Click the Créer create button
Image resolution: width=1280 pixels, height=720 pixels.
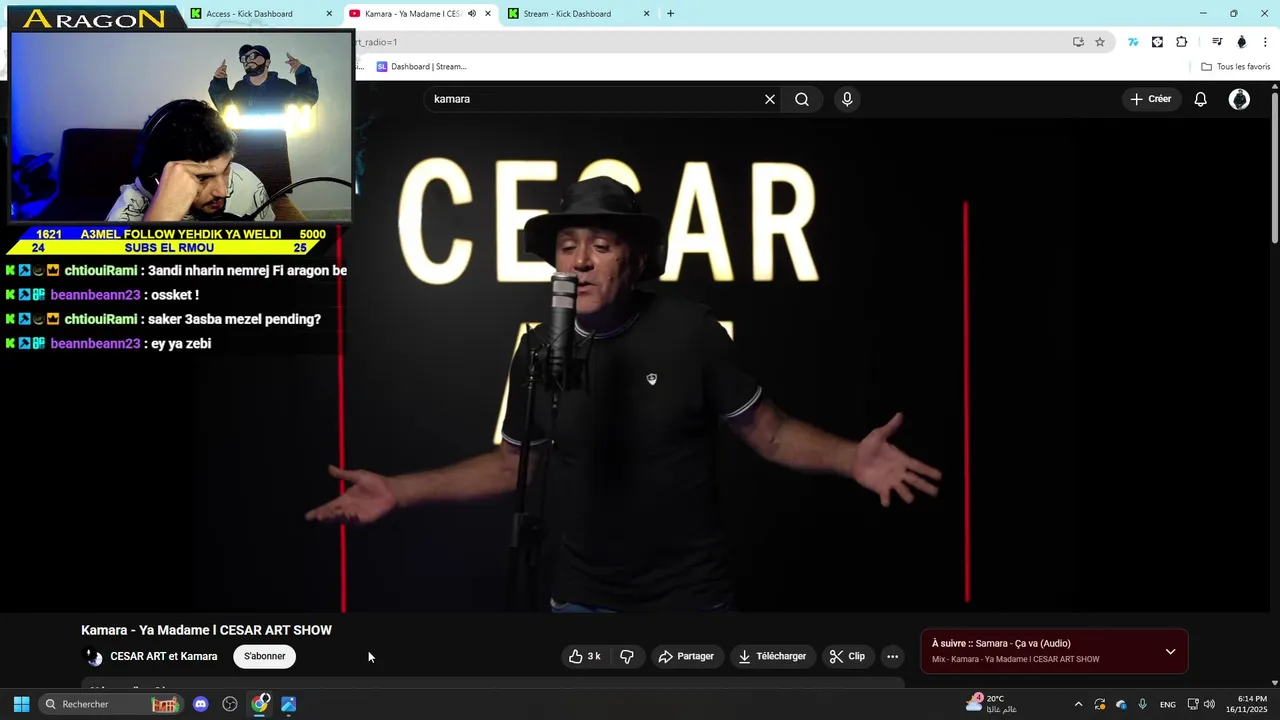(x=1150, y=99)
